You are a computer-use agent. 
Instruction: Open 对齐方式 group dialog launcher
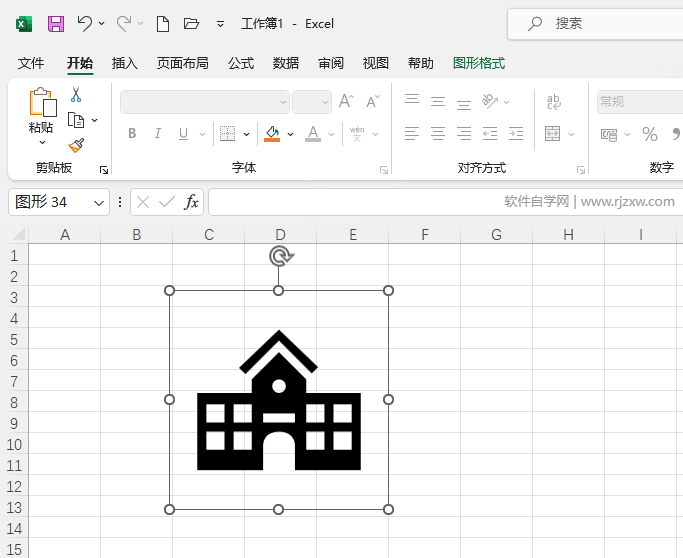581,170
